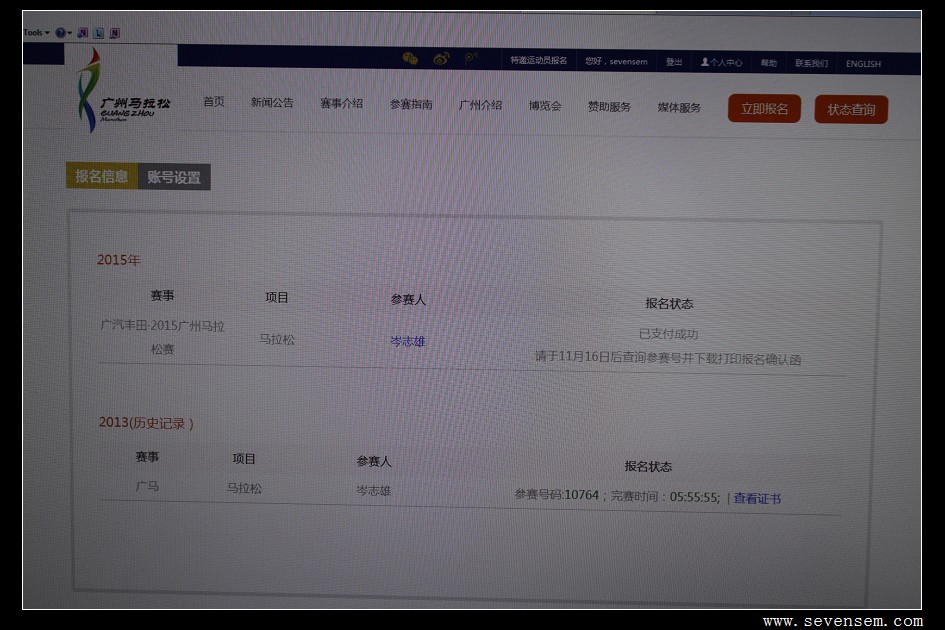Go to 首页 in navigation
945x630 pixels.
tap(213, 101)
